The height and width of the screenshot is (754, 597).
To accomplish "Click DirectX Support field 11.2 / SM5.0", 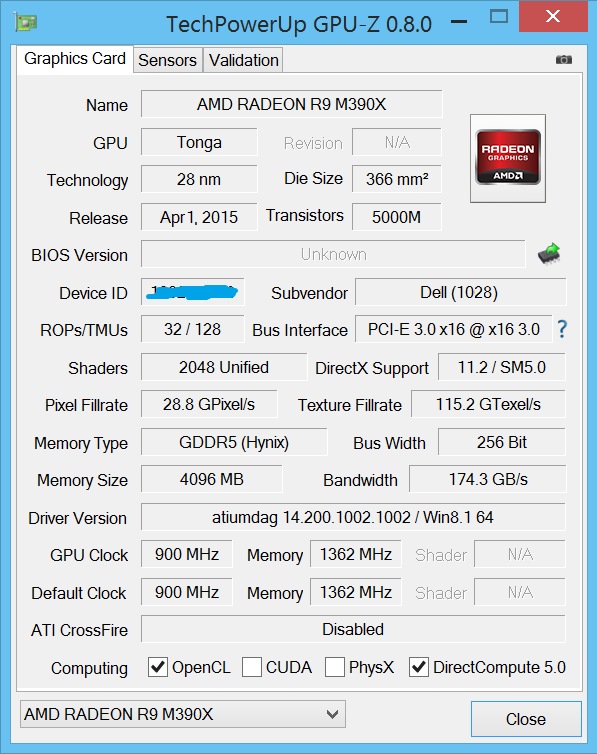I will 502,367.
